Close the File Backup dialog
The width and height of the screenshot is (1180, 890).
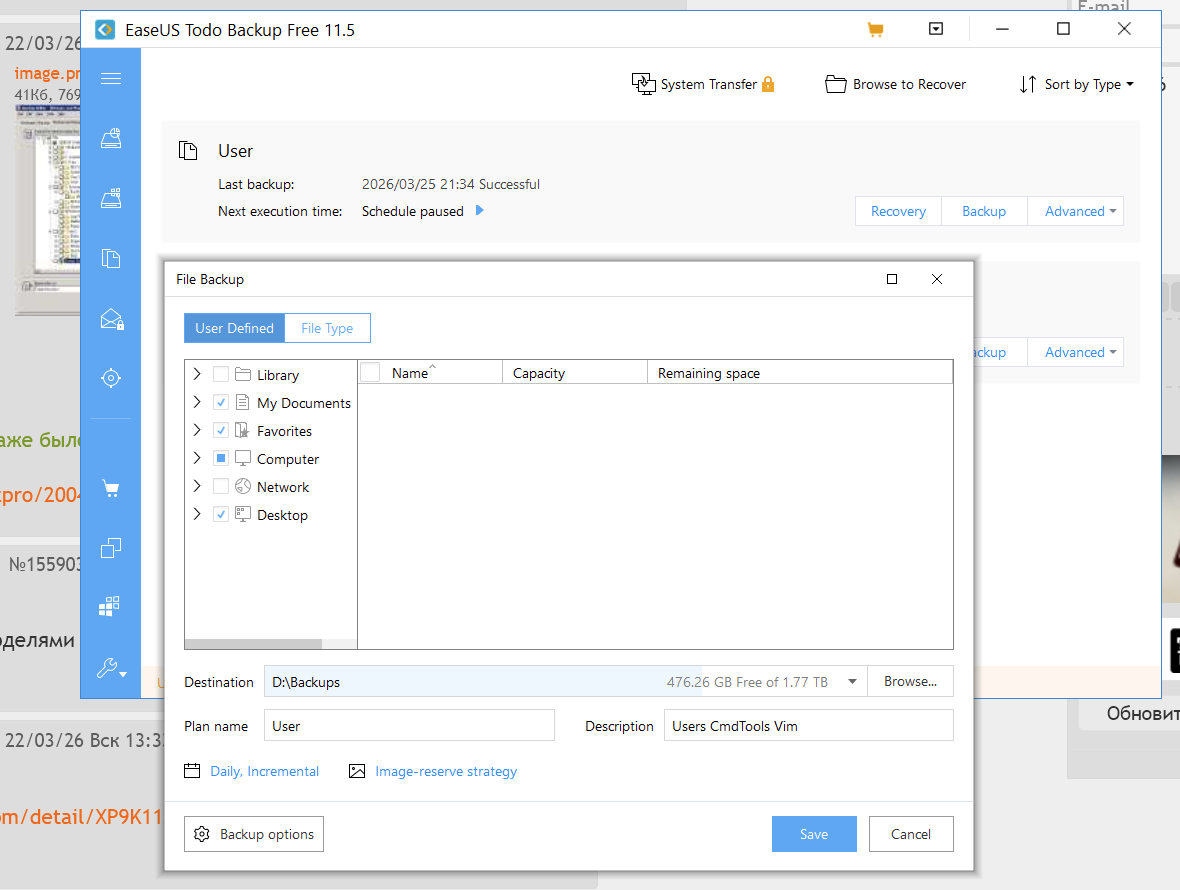(937, 279)
